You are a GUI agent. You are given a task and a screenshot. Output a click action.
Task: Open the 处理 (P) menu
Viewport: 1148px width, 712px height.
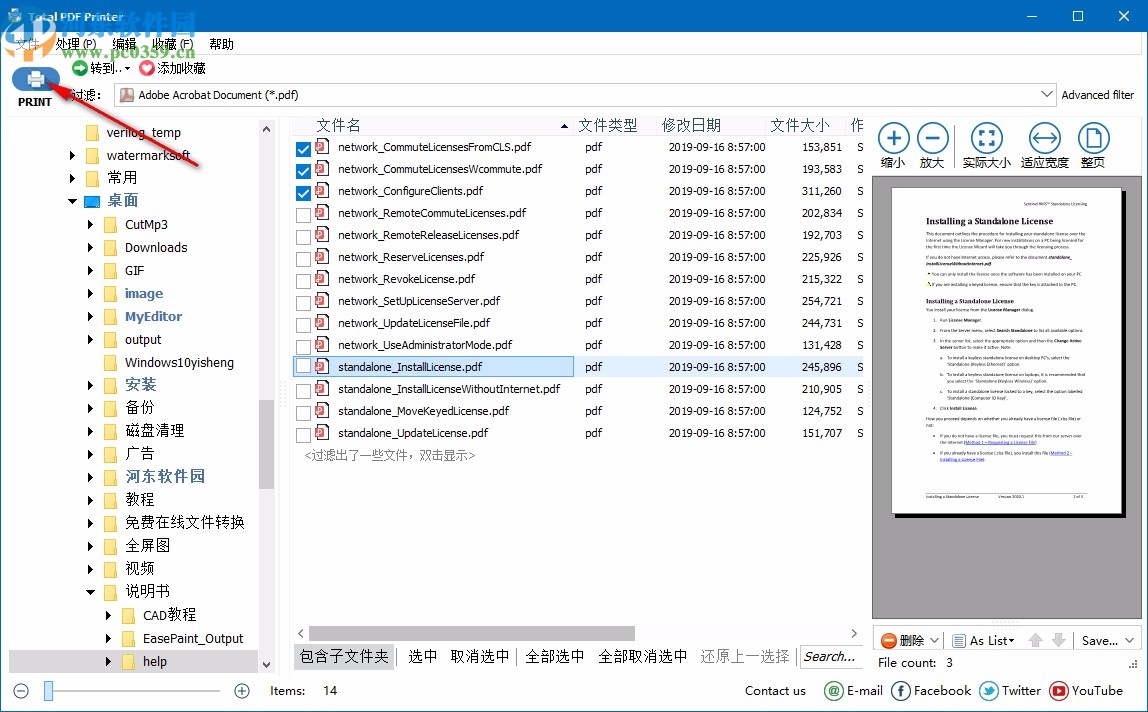point(76,44)
